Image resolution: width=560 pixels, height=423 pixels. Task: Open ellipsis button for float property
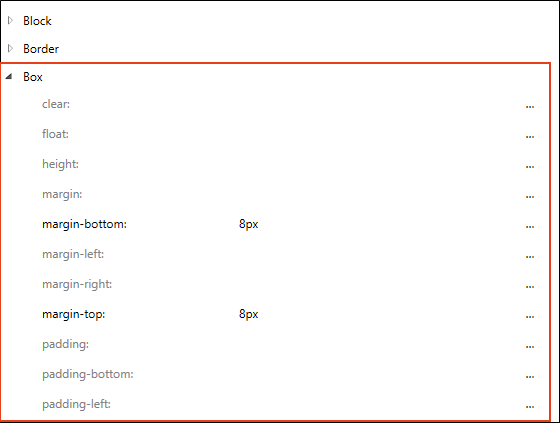pos(530,136)
